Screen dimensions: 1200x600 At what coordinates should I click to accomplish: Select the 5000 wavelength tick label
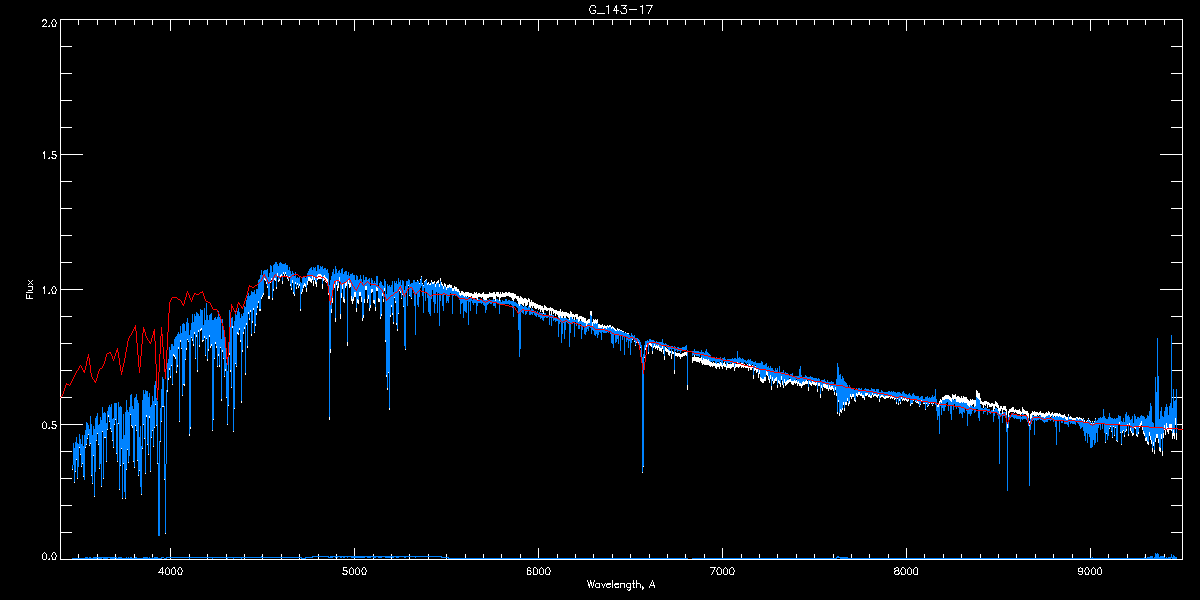tap(354, 571)
